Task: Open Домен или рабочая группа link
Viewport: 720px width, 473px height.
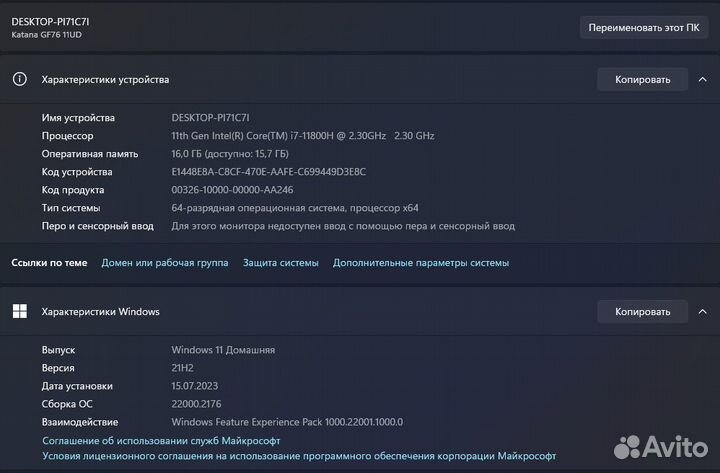Action: (x=164, y=263)
